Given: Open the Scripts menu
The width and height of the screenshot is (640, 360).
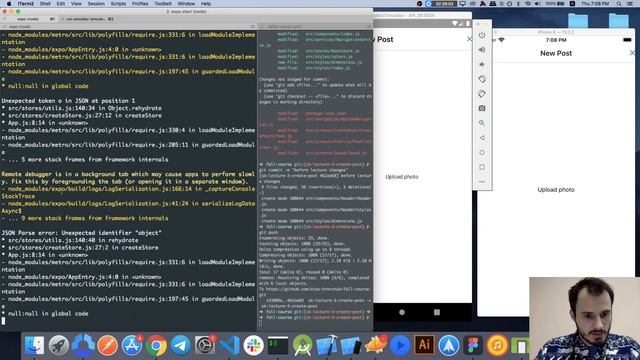Looking at the screenshot, I should 118,4.
